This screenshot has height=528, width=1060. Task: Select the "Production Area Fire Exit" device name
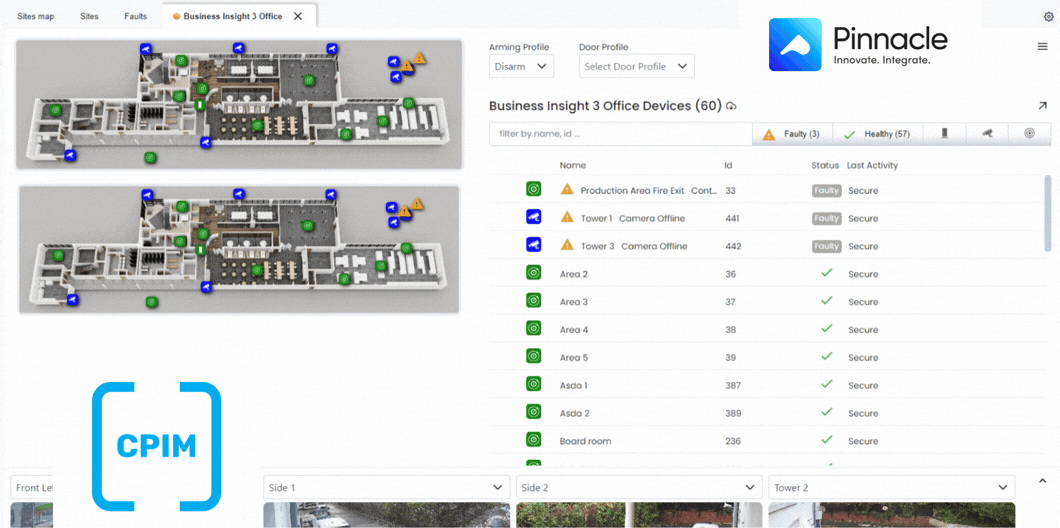632,191
